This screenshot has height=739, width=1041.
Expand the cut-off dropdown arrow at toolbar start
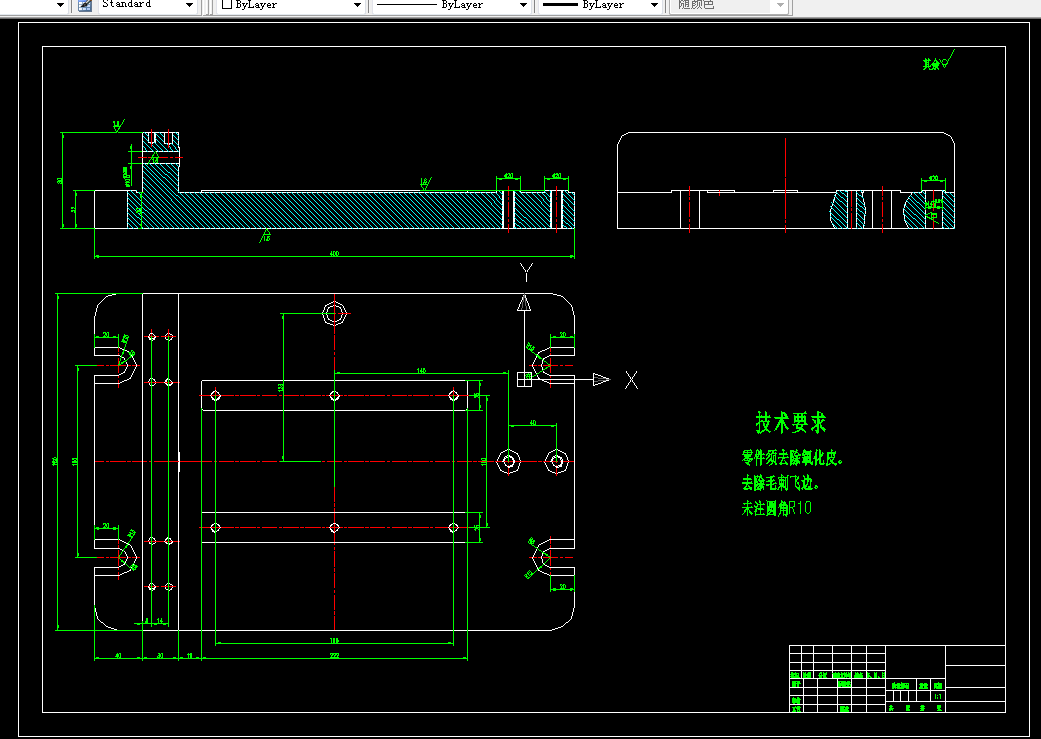[x=60, y=5]
